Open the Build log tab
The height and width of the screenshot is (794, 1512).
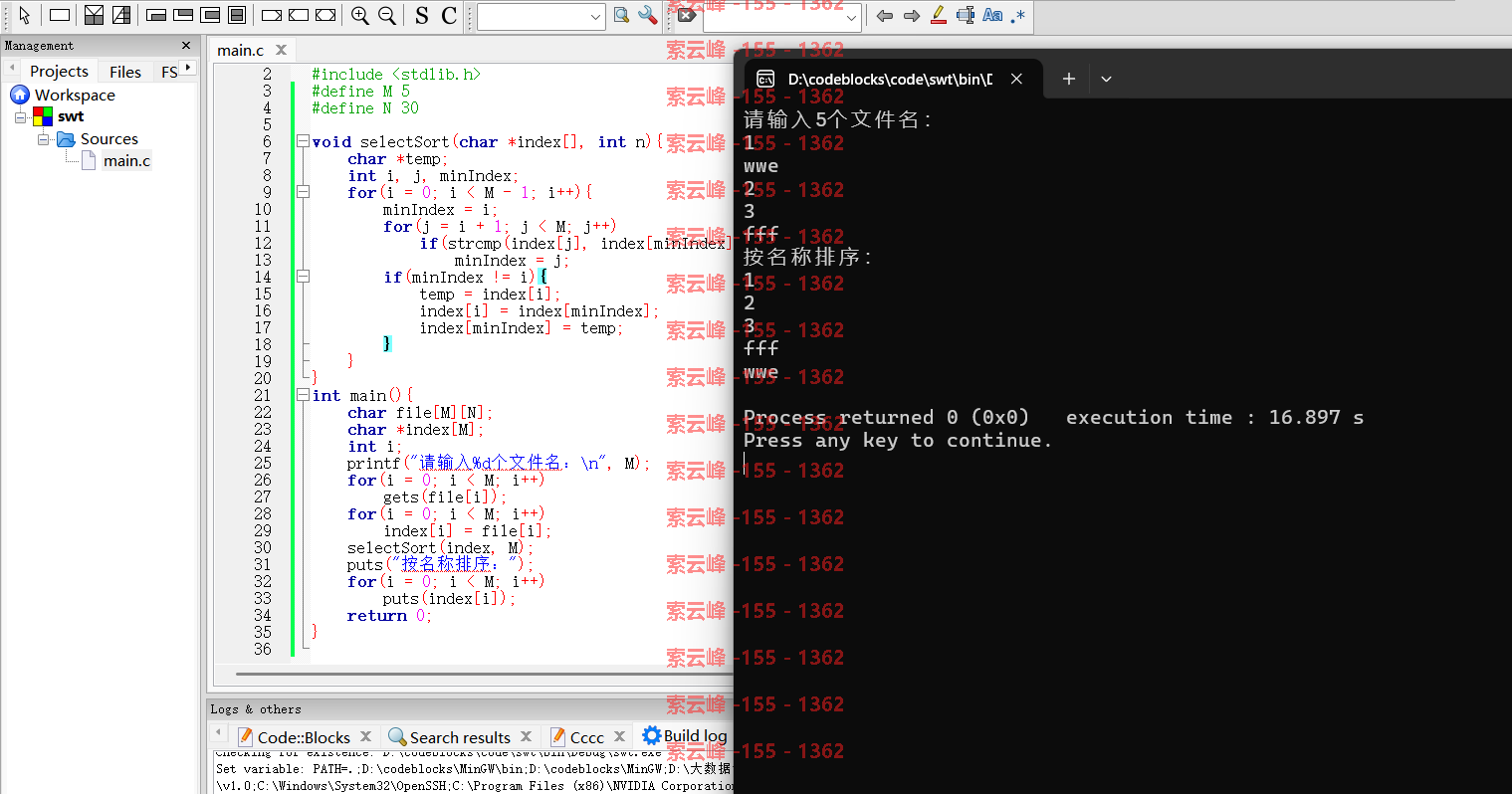[685, 736]
